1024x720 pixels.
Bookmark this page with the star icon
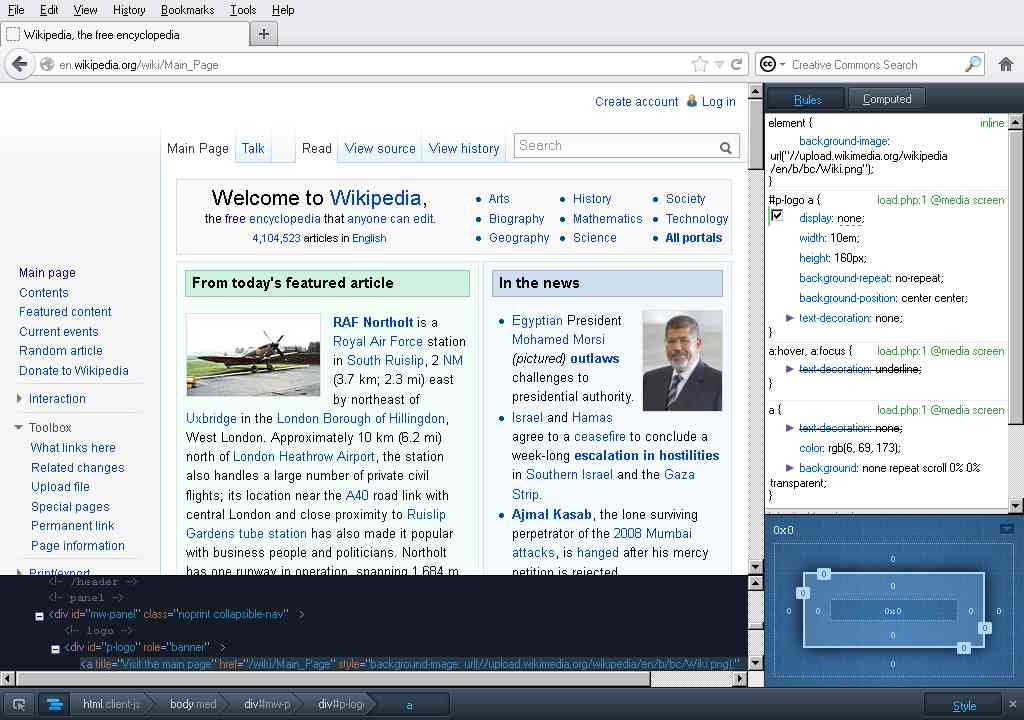point(699,65)
